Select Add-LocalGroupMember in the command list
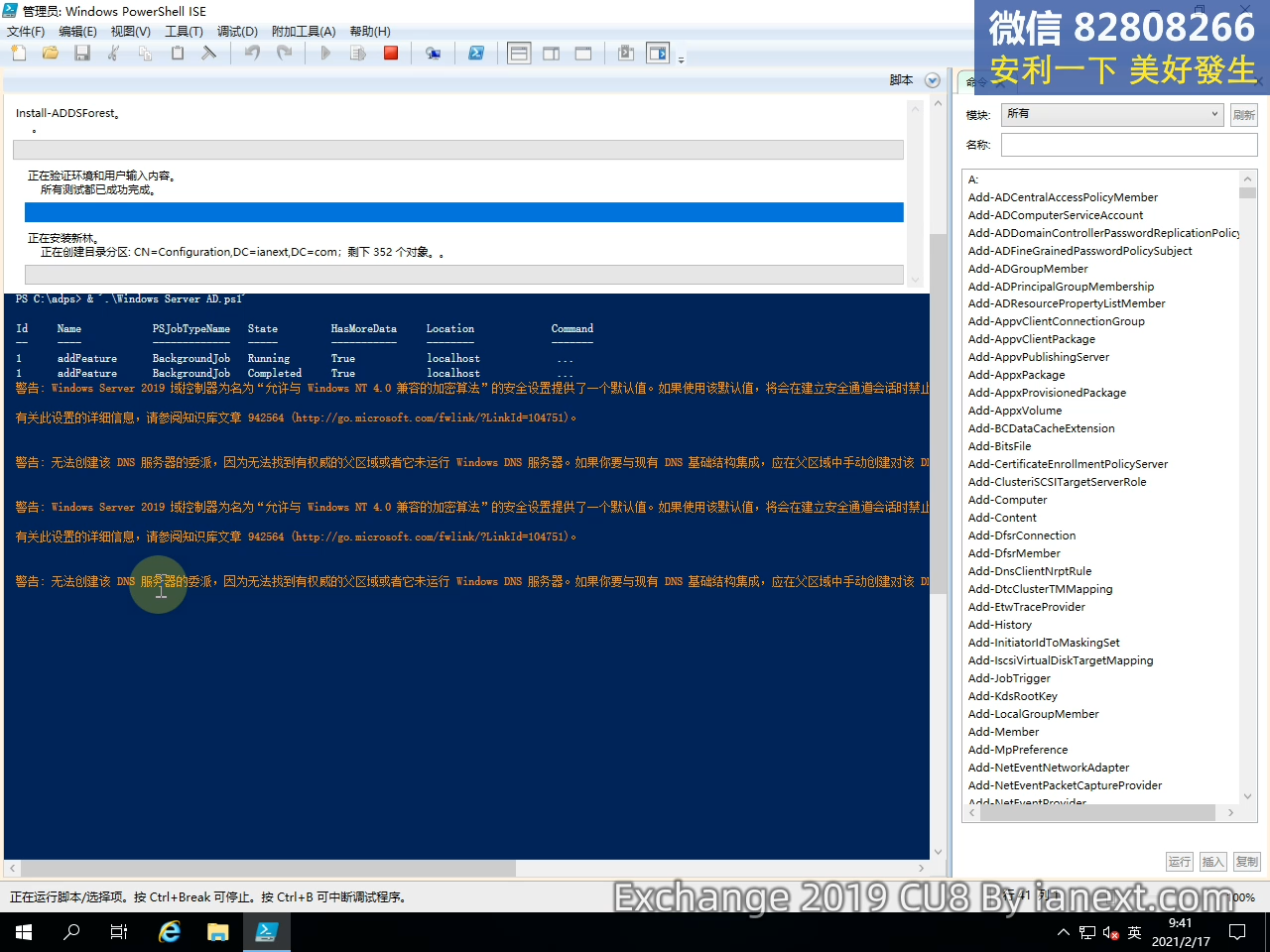Viewport: 1270px width, 952px height. pos(1034,714)
